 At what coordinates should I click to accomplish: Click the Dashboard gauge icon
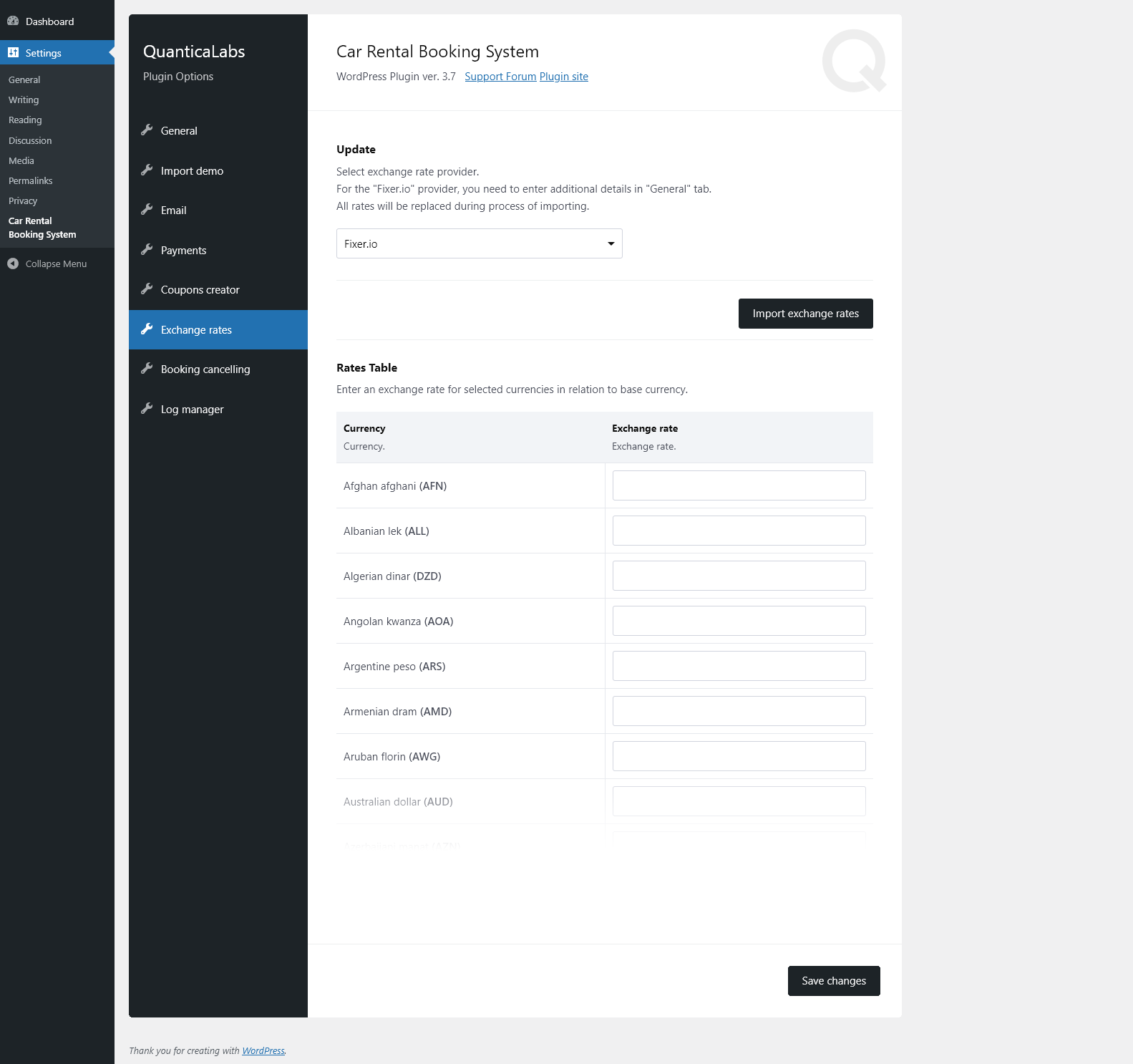[13, 21]
